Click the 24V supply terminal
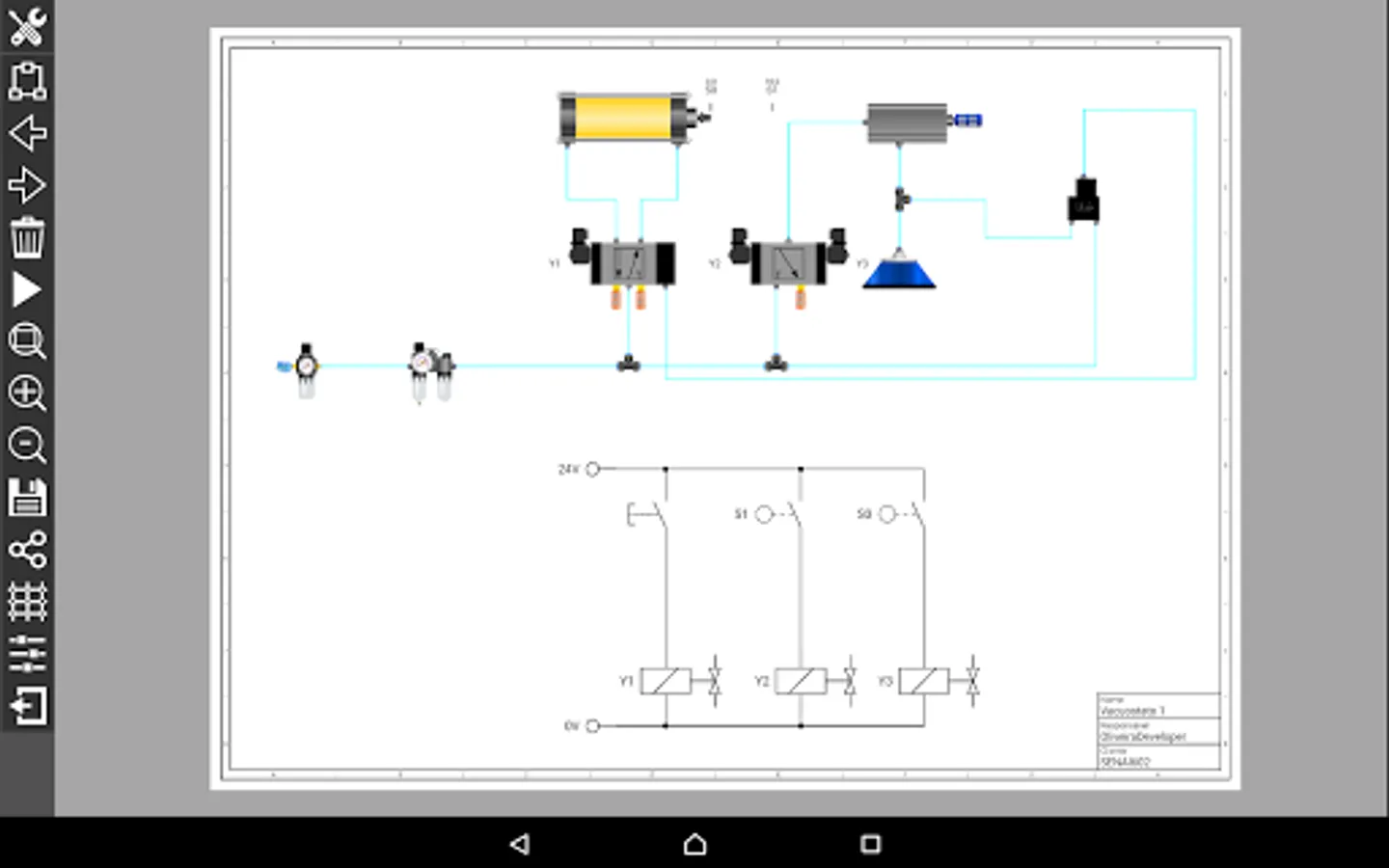 pyautogui.click(x=592, y=469)
